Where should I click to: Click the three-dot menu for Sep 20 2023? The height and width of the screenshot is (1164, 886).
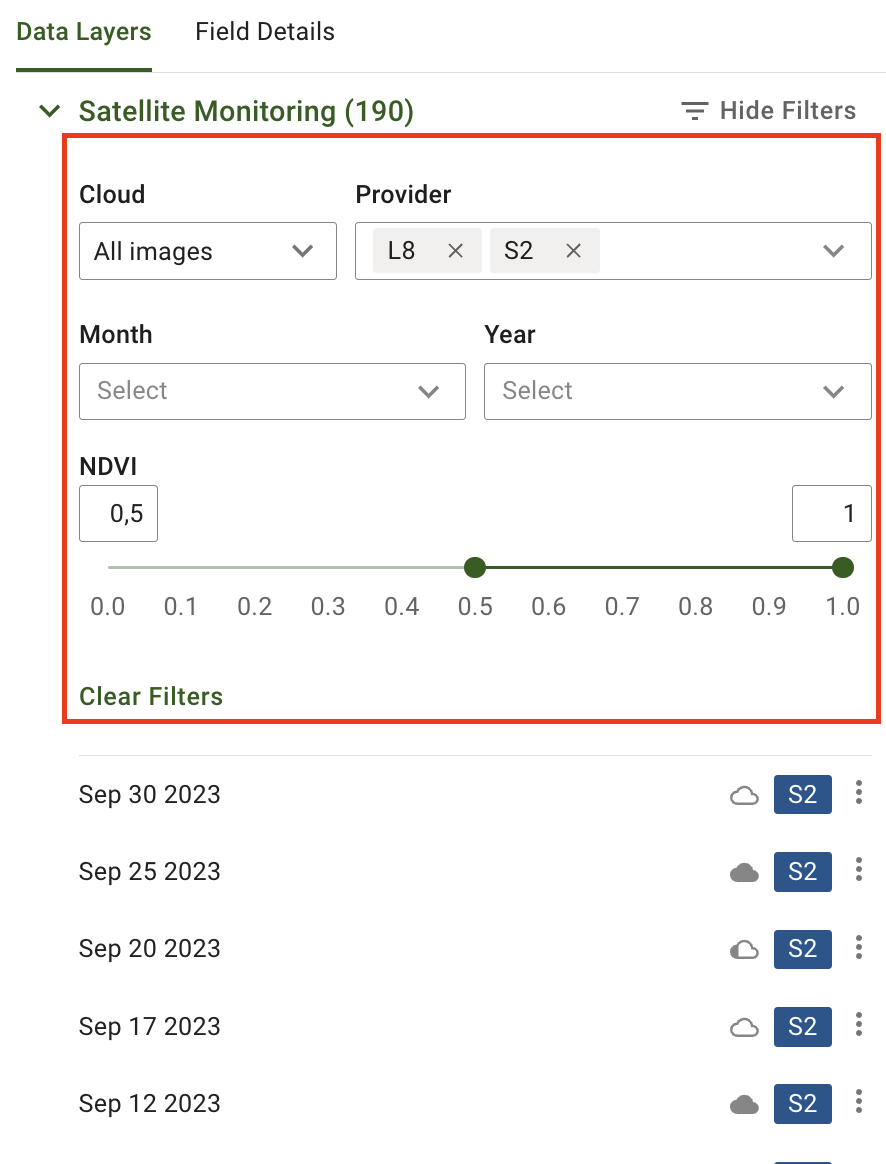[859, 948]
